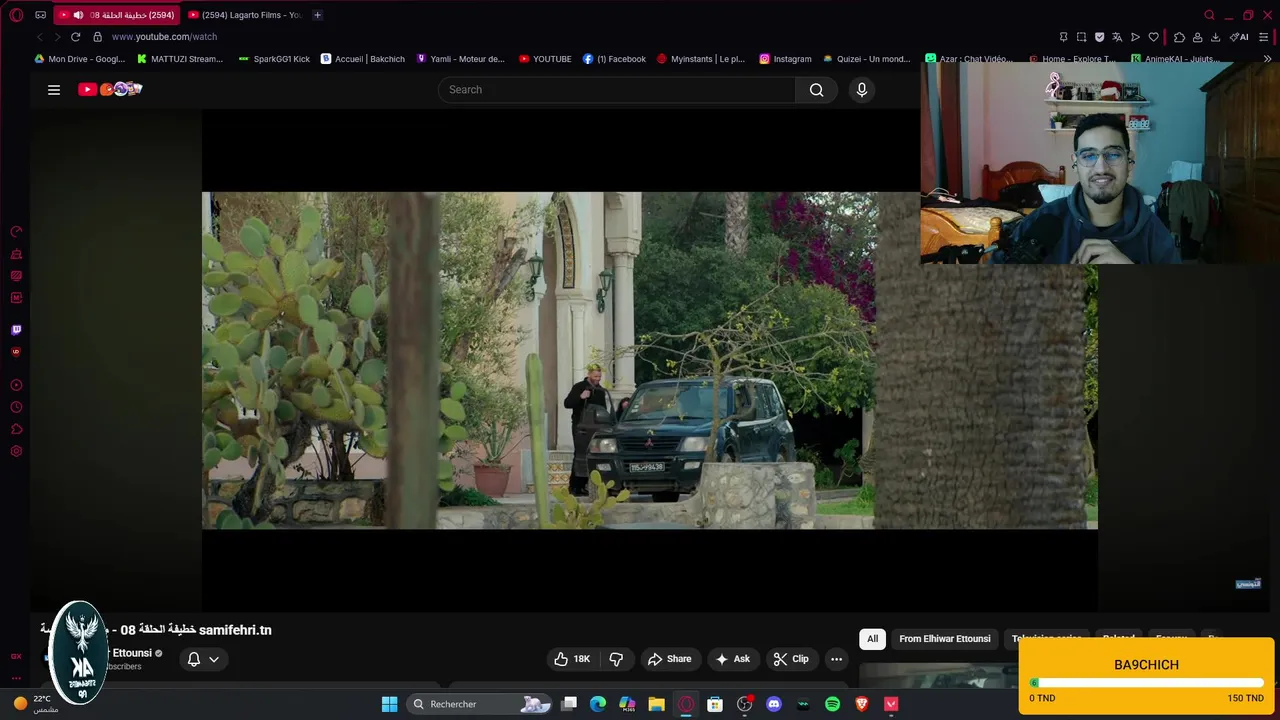Viewport: 1280px width, 720px height.
Task: Start voice search with microphone
Action: pyautogui.click(x=862, y=90)
